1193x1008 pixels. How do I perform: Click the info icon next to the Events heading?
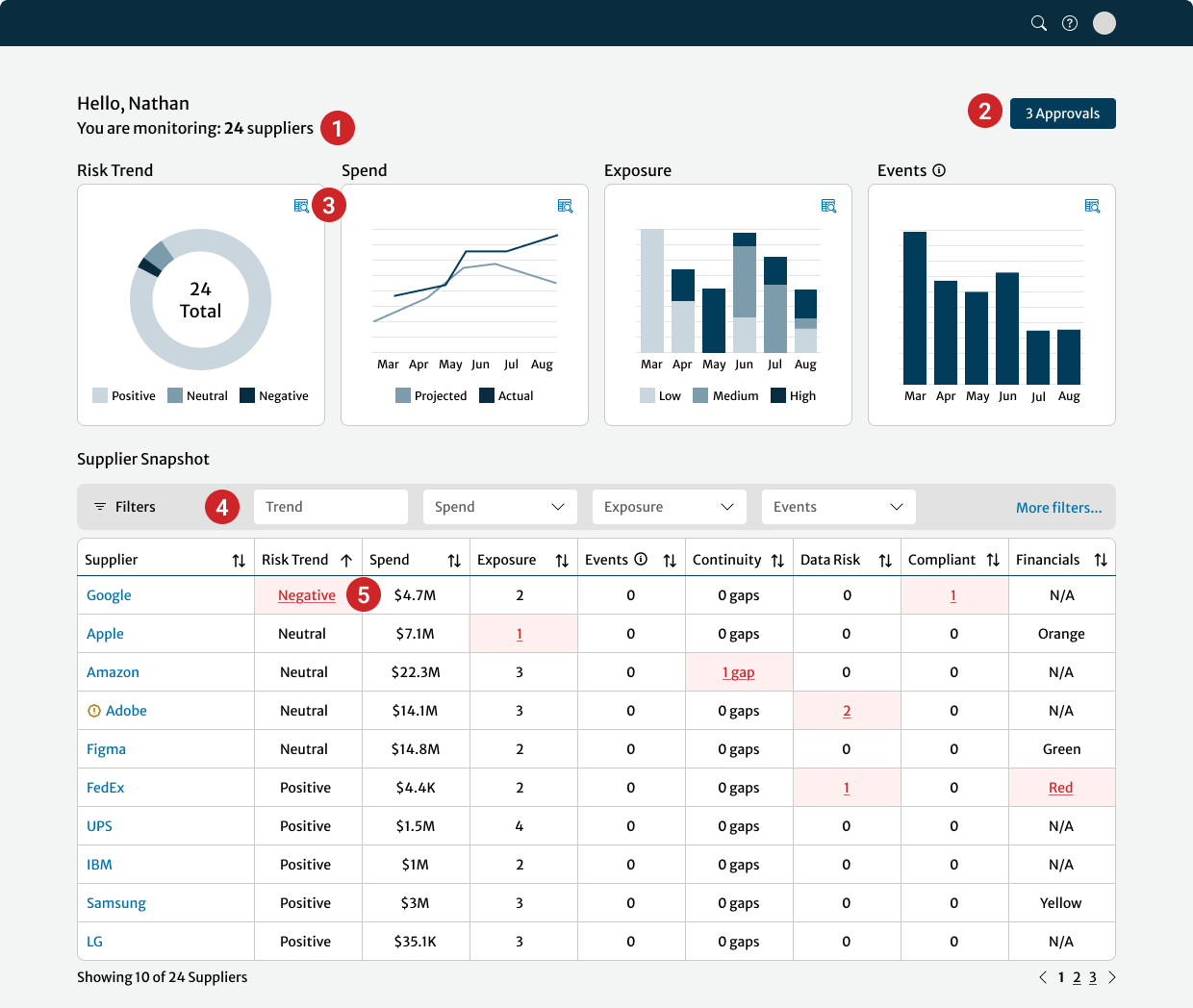(x=938, y=170)
